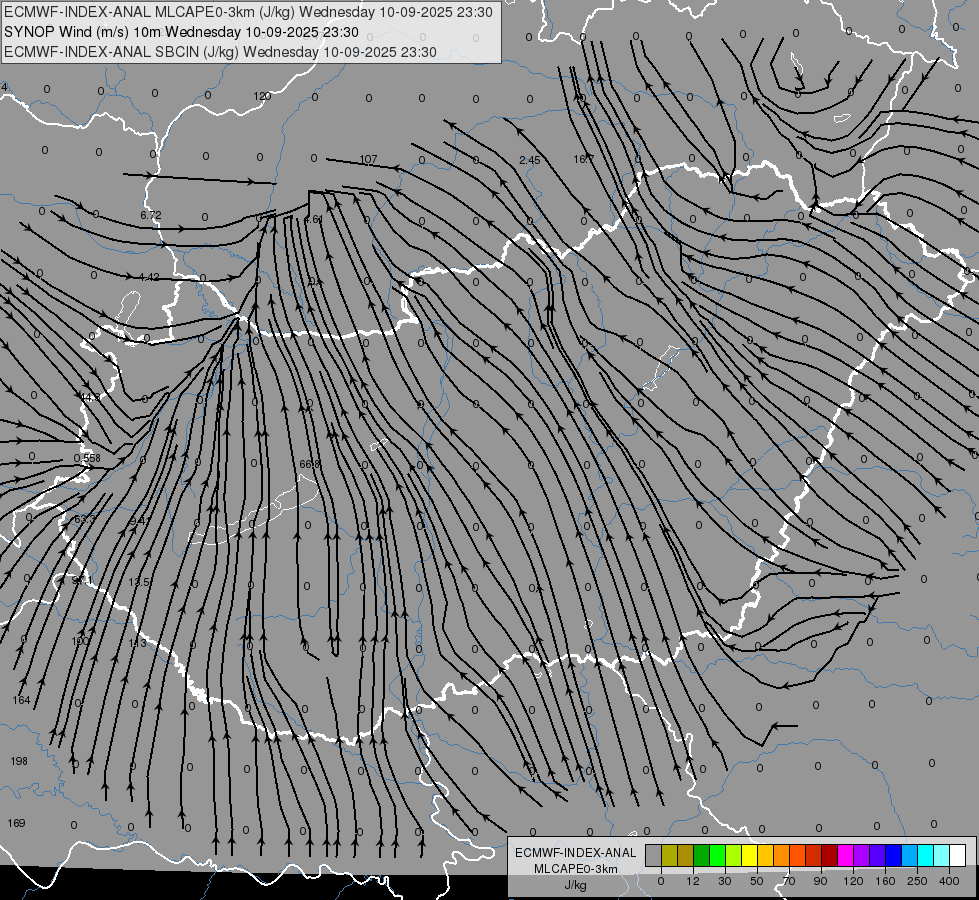Click the legend title ECMWF-INDEX-ANAL
Viewport: 979px width, 900px height.
pos(575,853)
